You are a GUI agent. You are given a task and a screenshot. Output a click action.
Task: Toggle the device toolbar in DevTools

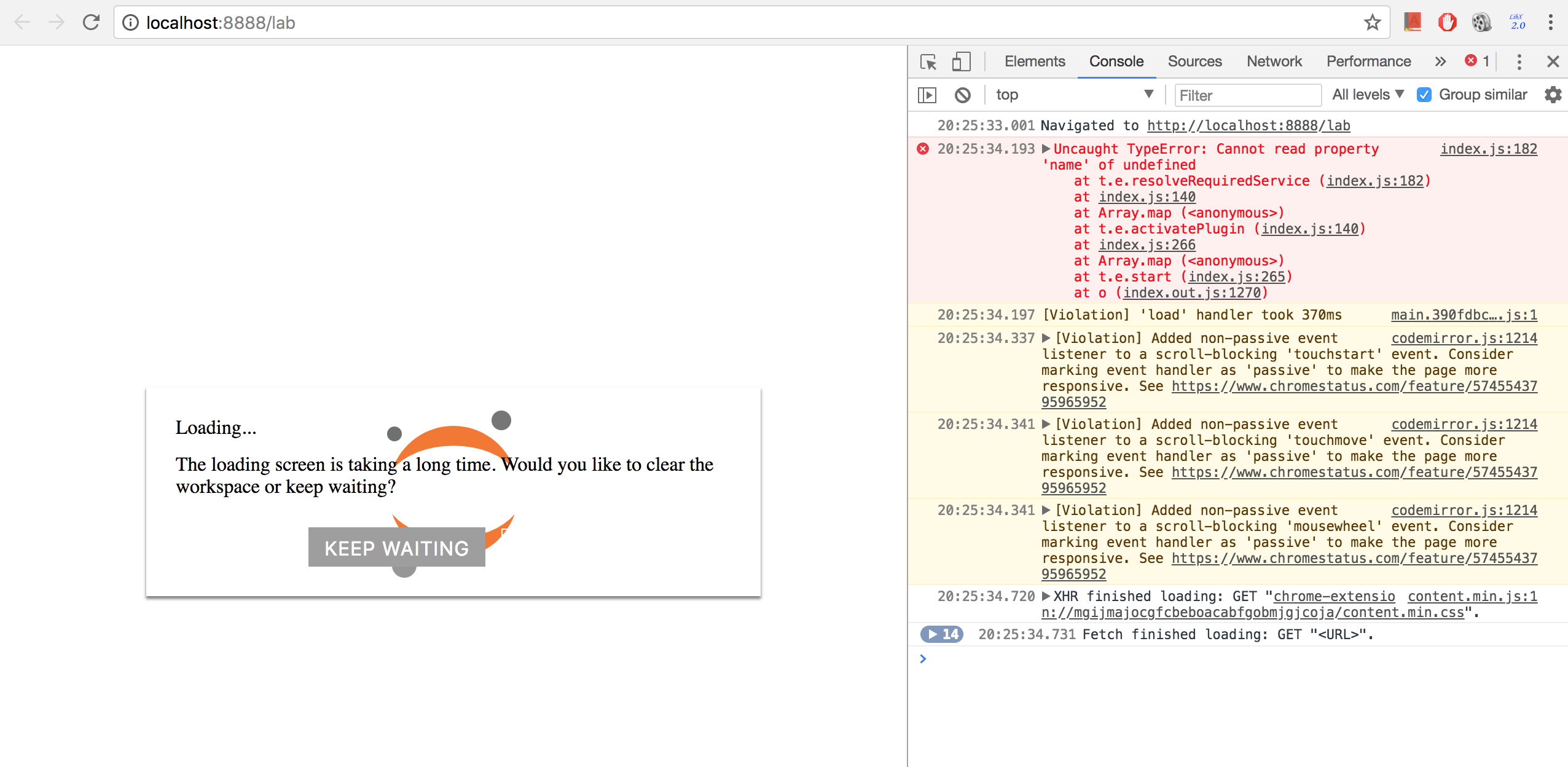tap(961, 61)
